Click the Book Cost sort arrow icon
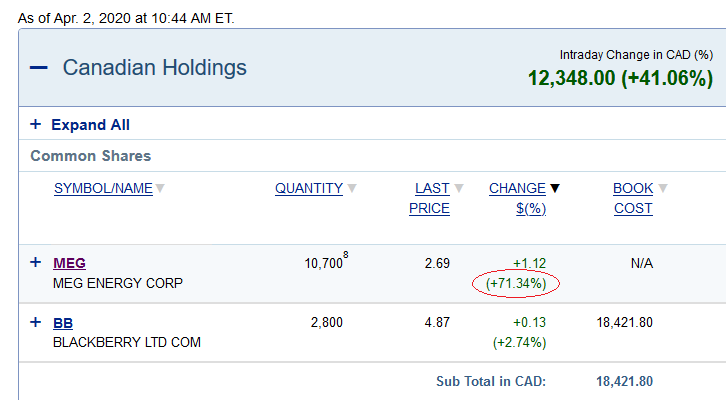This screenshot has height=400, width=726. click(x=663, y=188)
